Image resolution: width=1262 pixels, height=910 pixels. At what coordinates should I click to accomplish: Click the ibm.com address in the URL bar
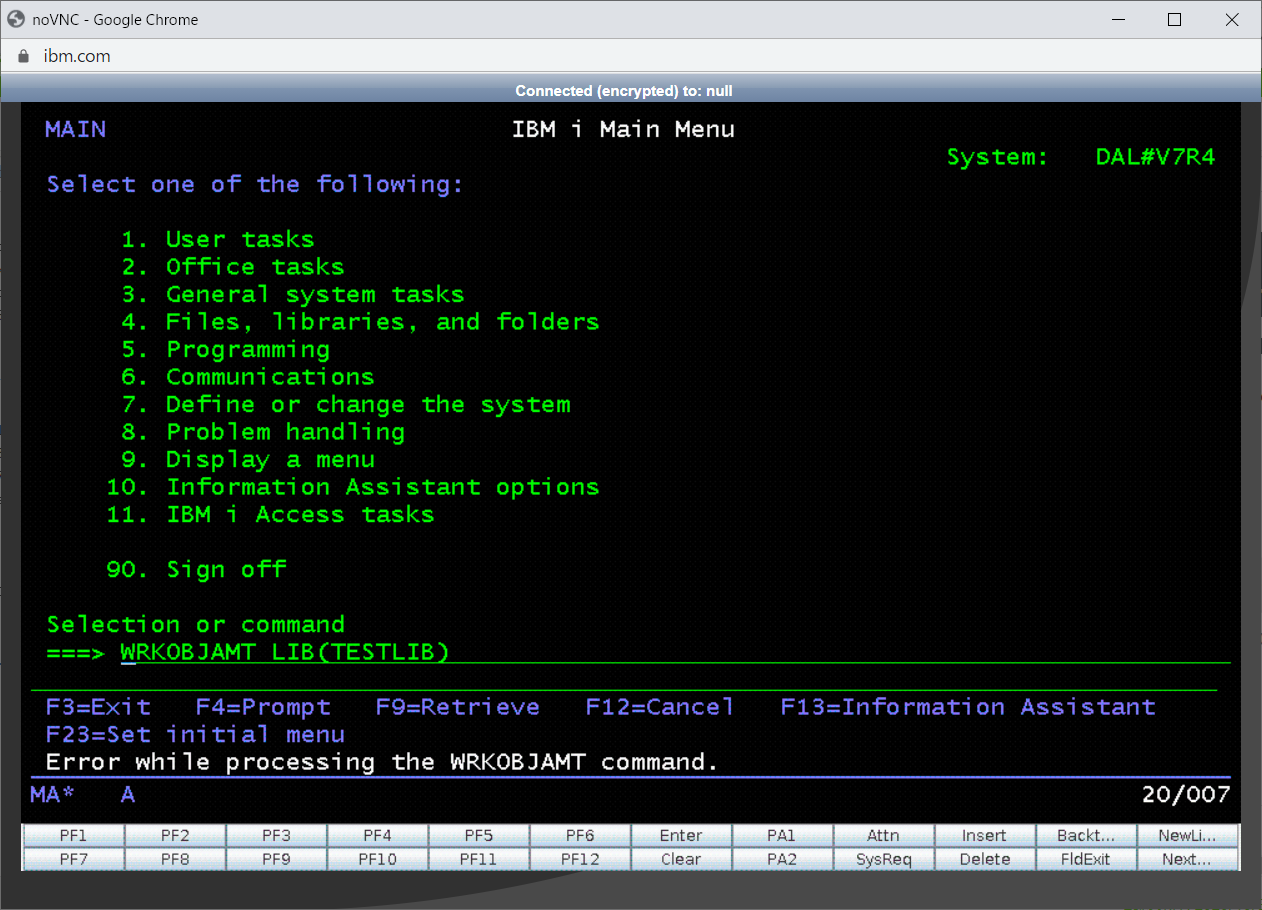point(77,56)
